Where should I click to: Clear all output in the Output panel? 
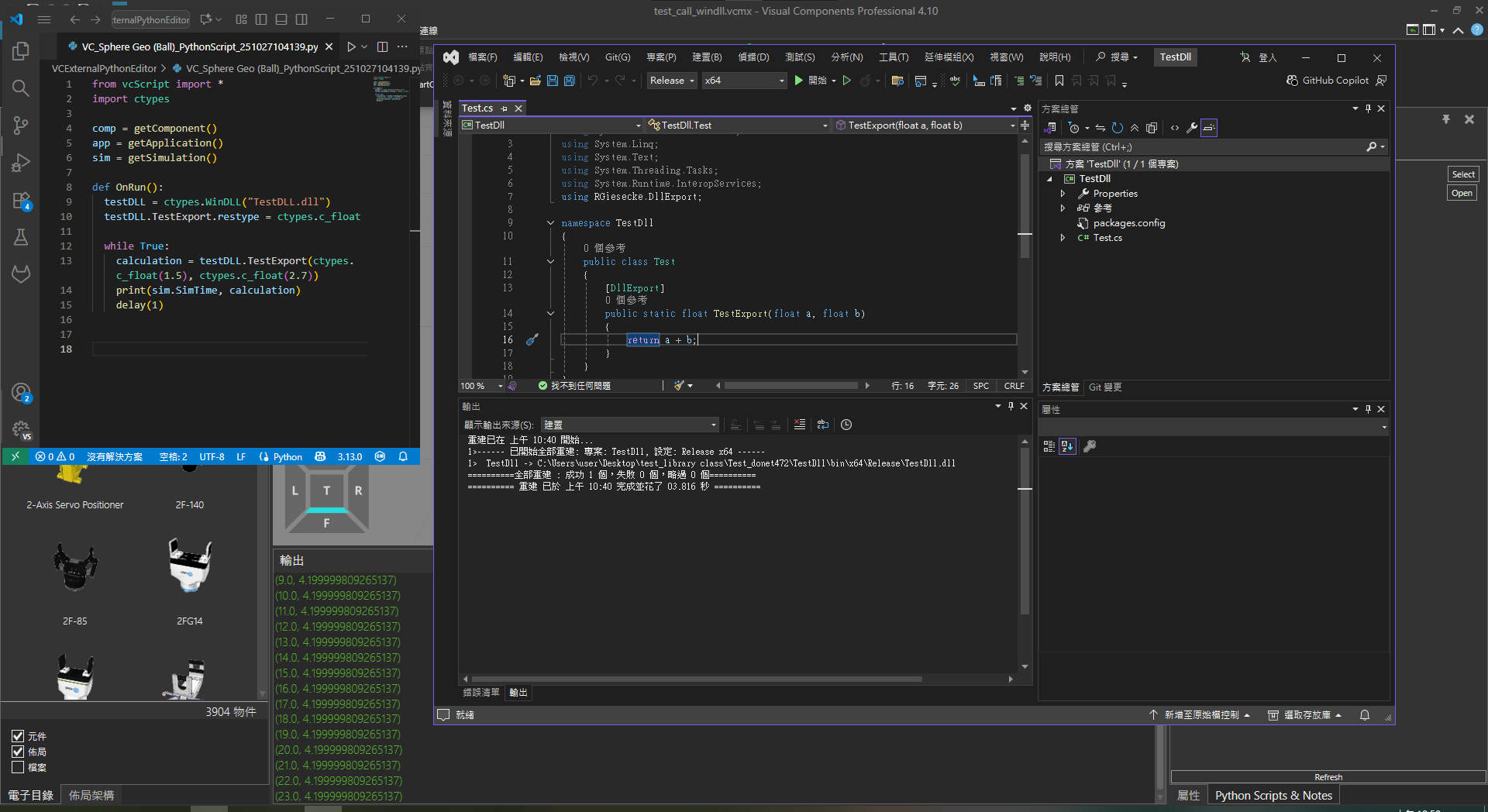[800, 425]
